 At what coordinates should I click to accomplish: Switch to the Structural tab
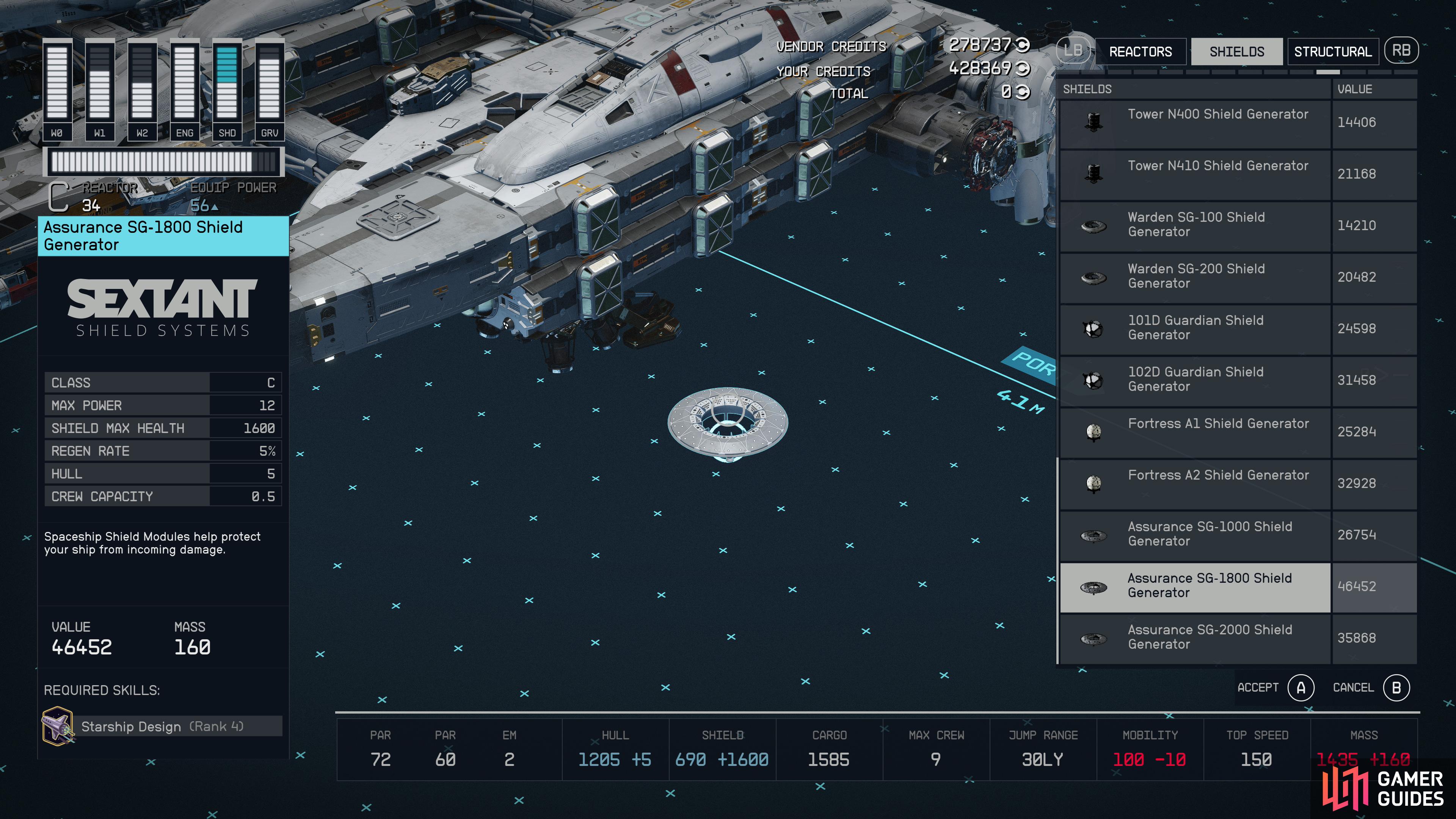coord(1333,52)
